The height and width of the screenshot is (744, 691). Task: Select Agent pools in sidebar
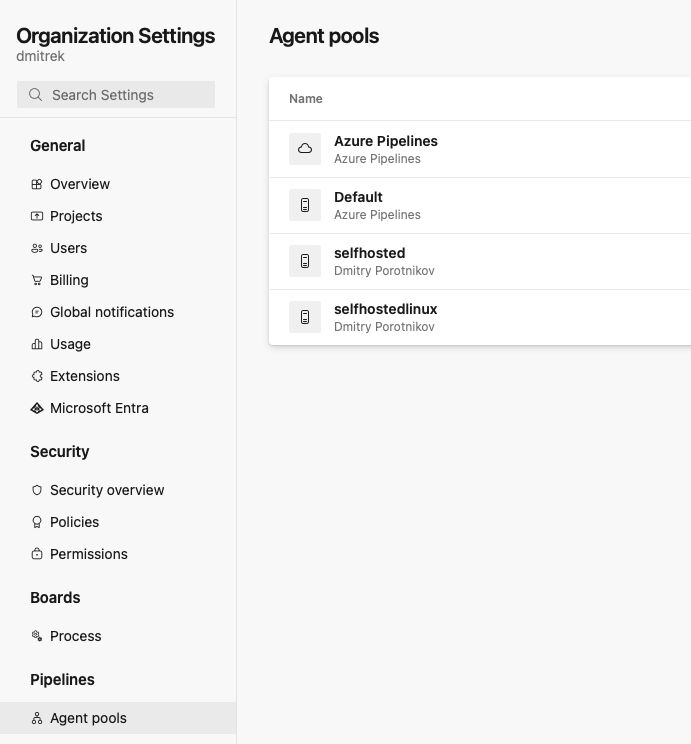tap(88, 718)
